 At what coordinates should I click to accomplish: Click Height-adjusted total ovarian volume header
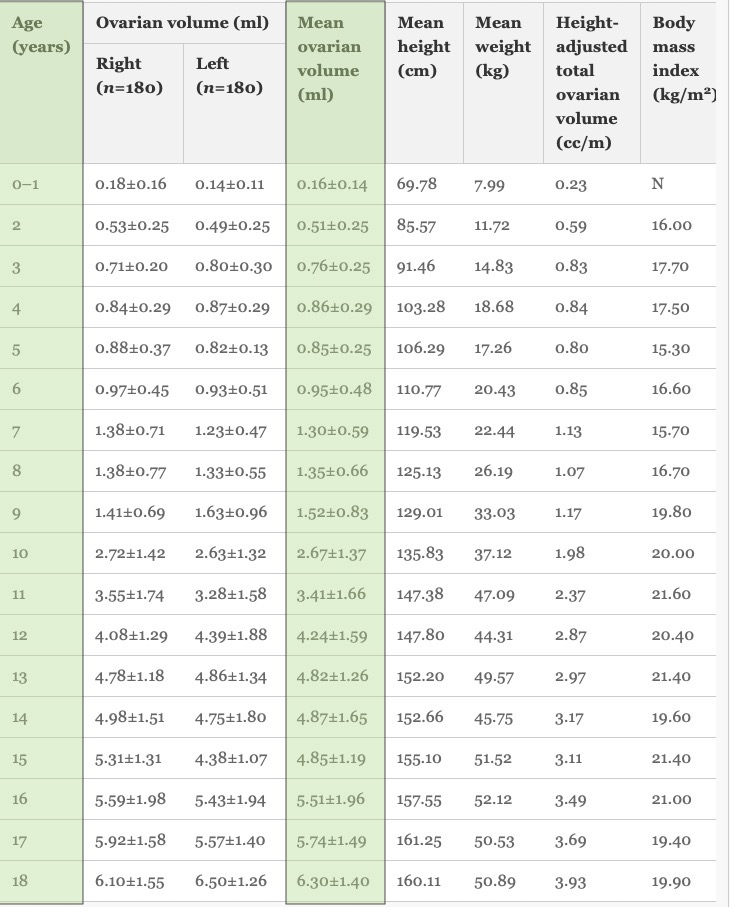[x=592, y=82]
